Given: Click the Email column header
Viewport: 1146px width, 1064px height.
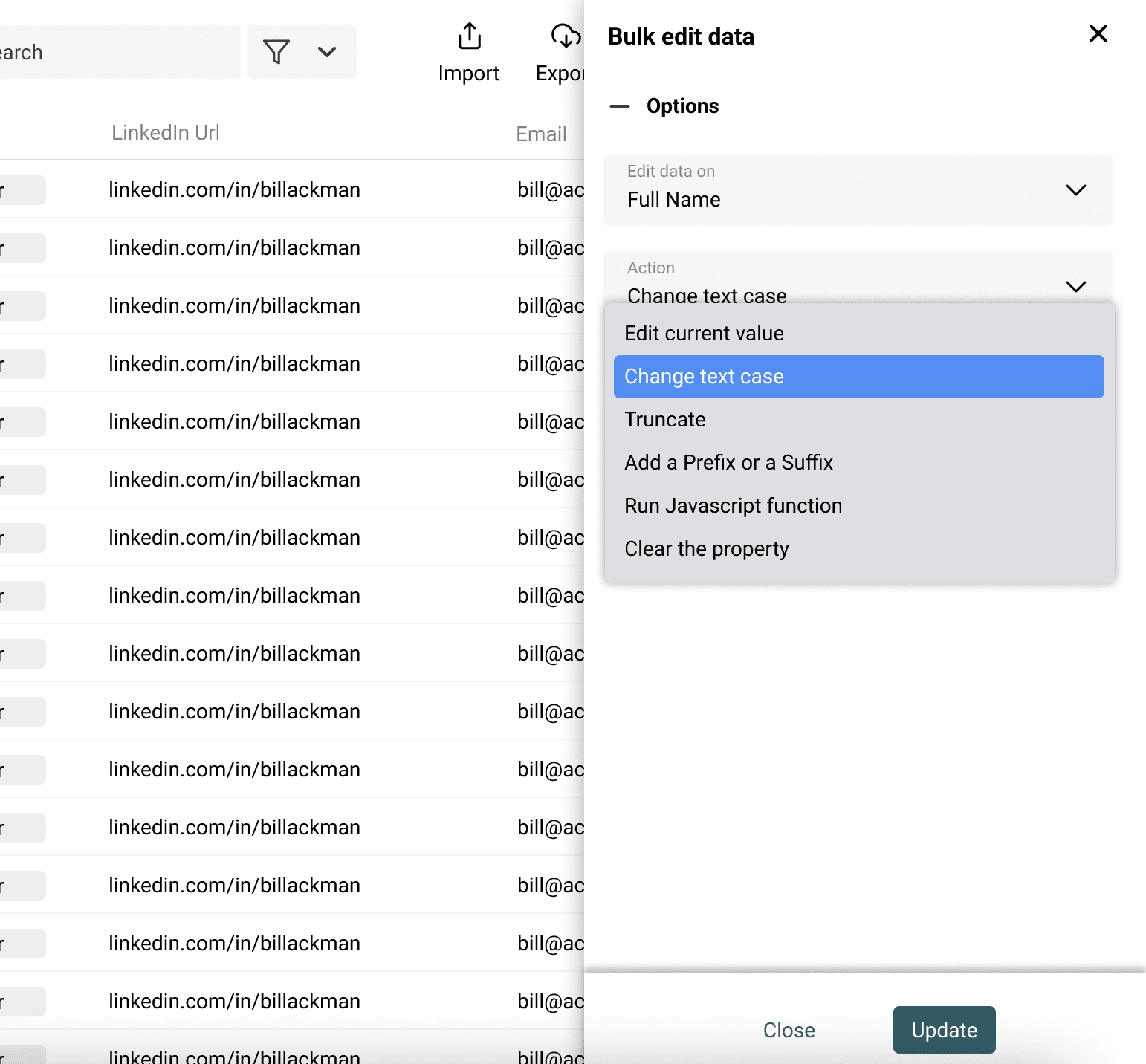Looking at the screenshot, I should point(541,134).
